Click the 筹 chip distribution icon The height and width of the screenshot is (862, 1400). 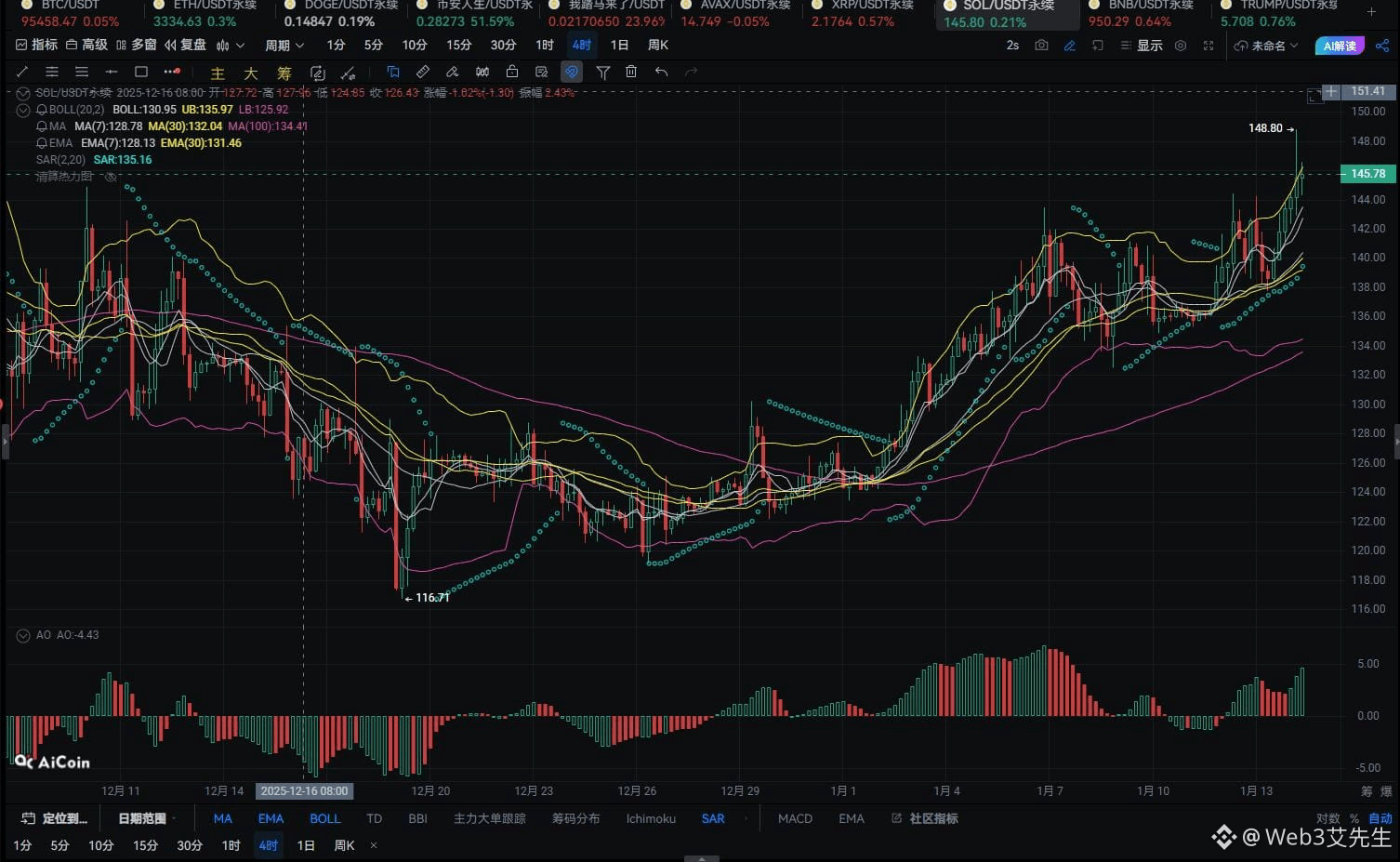[x=284, y=73]
